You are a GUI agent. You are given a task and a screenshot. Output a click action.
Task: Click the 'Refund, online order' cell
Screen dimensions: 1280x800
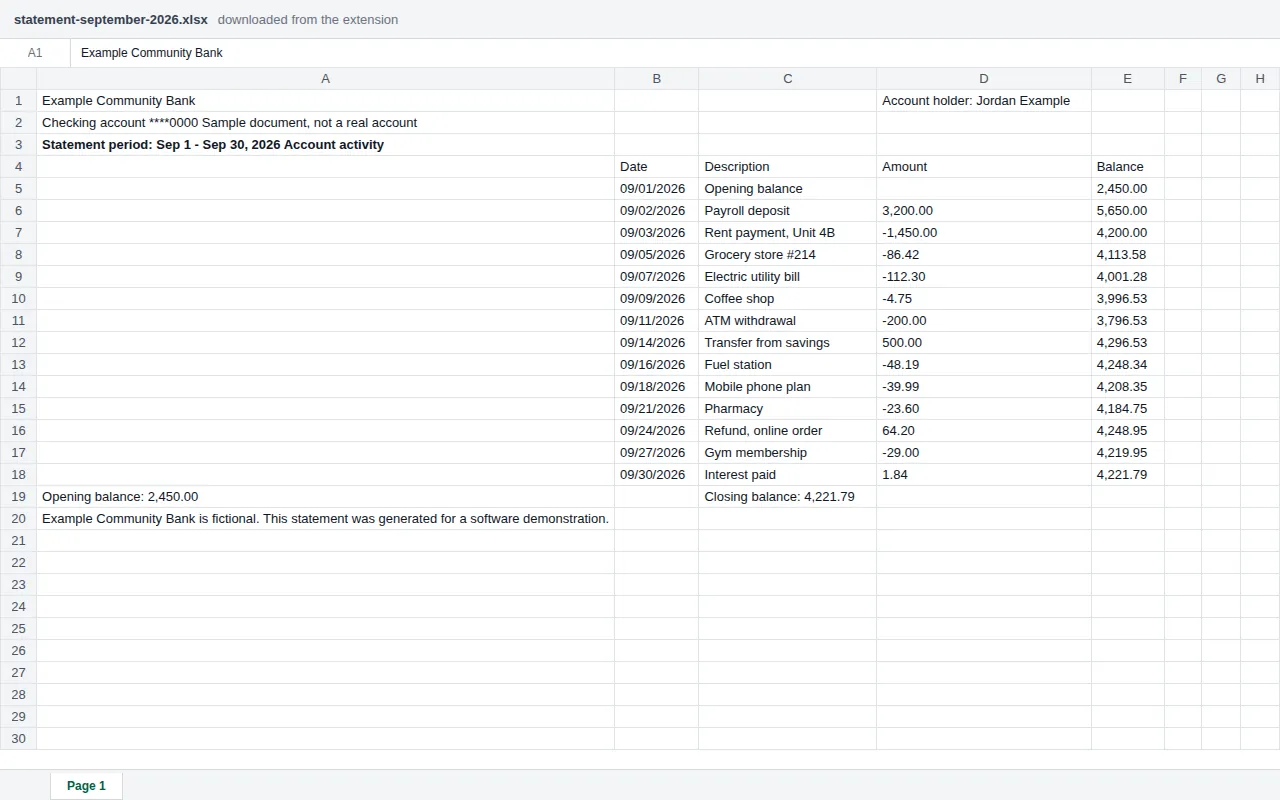(x=787, y=431)
